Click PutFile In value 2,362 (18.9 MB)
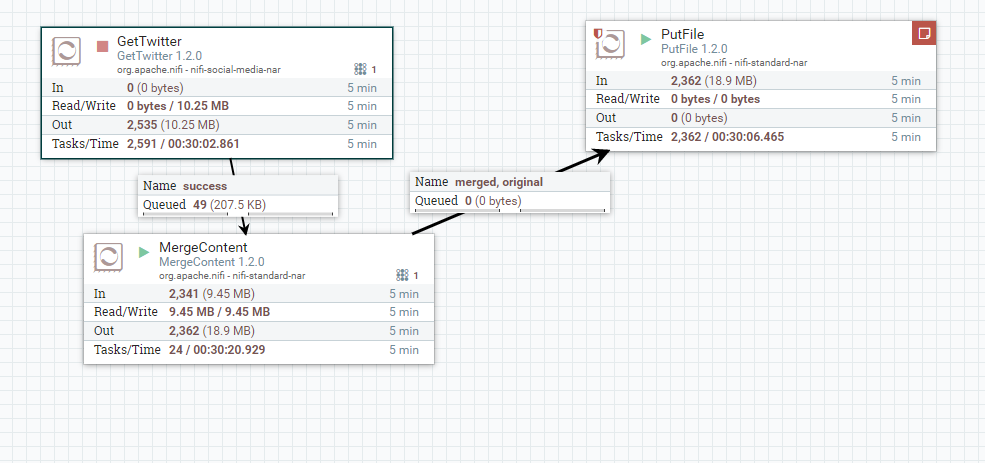This screenshot has width=985, height=463. 714,80
